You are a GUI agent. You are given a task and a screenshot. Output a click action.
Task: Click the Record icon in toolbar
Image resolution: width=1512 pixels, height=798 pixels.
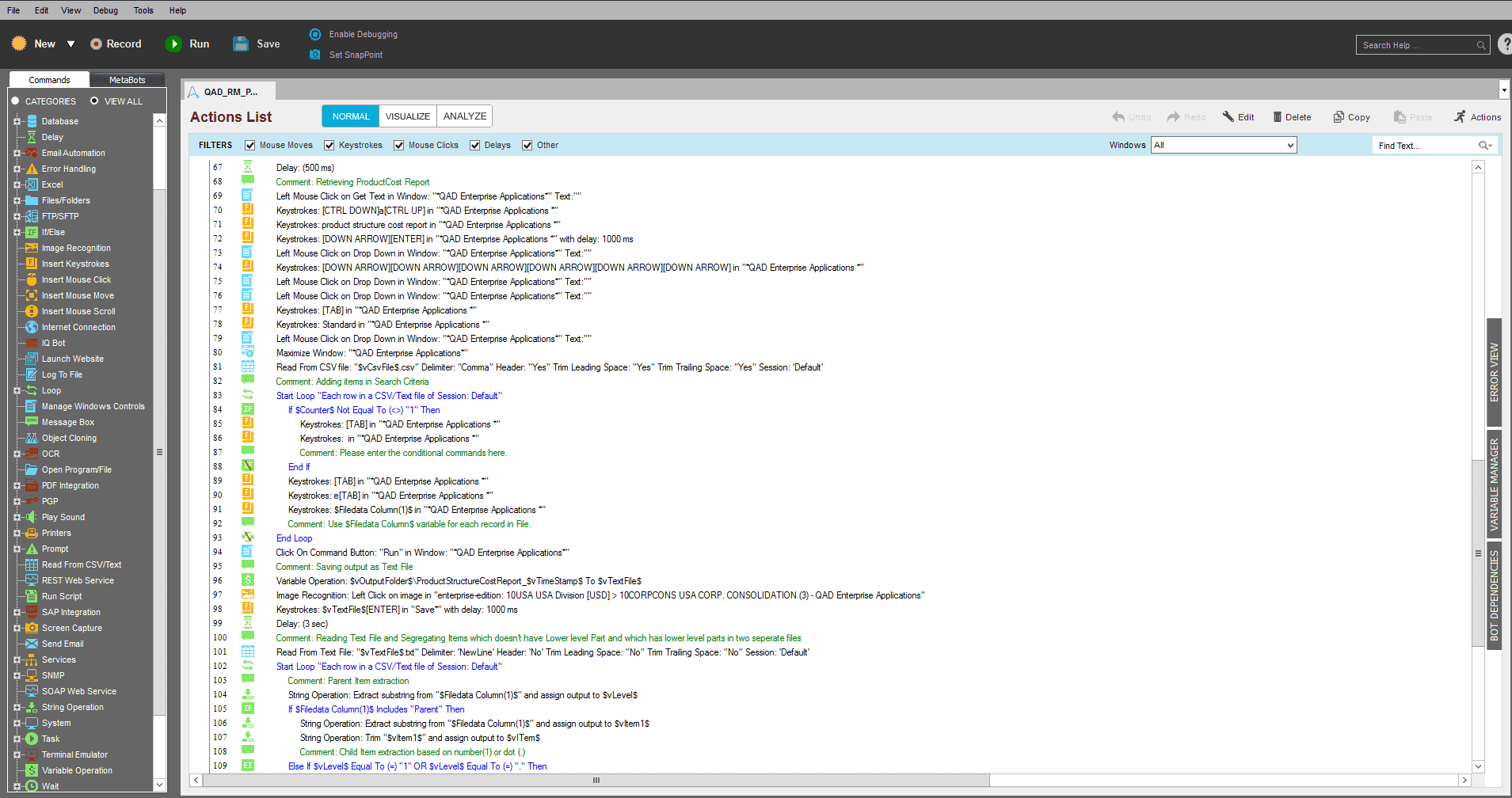pos(97,44)
